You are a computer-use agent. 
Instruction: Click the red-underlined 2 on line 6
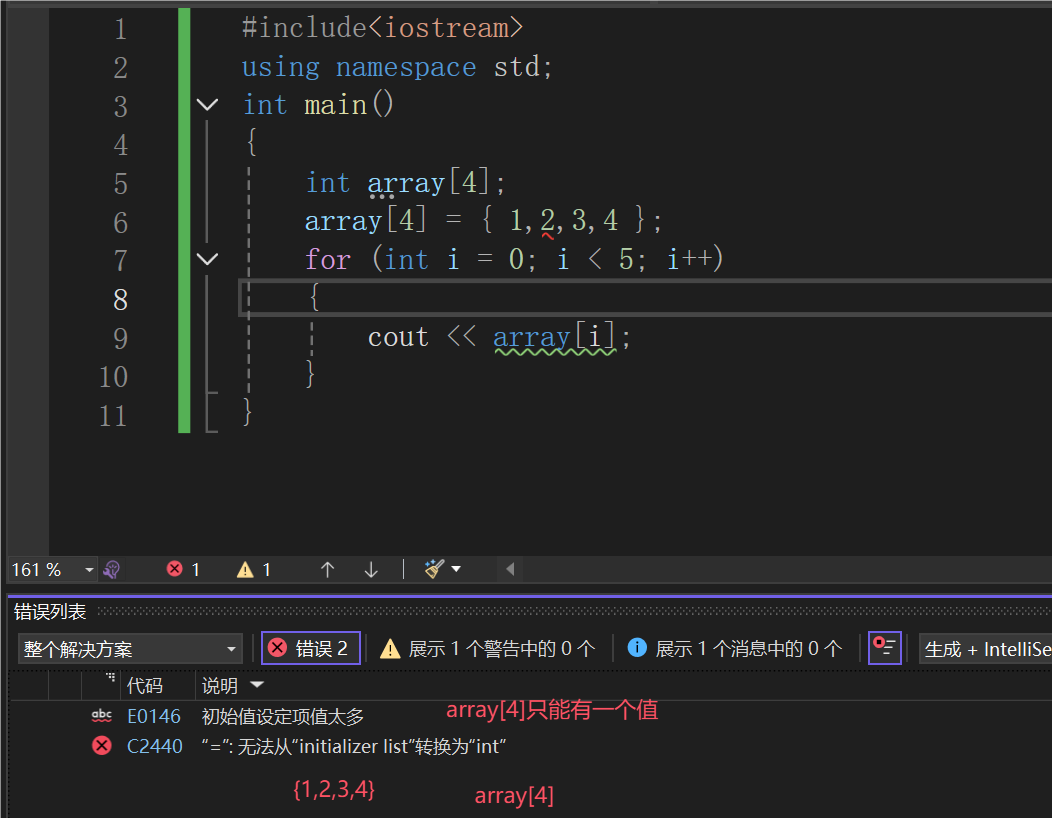(x=547, y=221)
